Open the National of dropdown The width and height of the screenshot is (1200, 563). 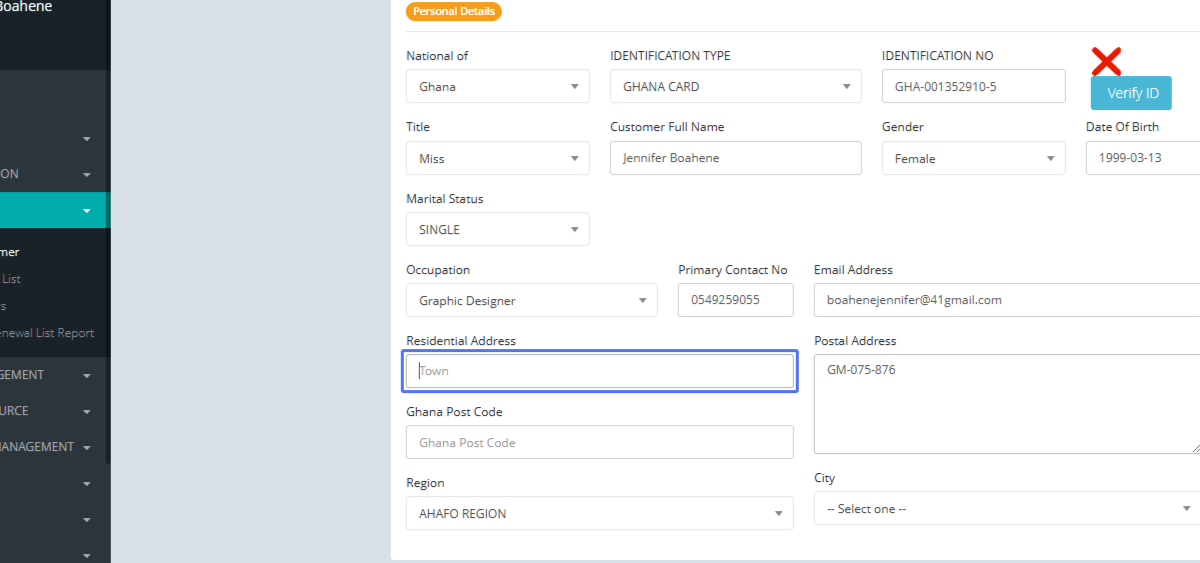point(497,87)
